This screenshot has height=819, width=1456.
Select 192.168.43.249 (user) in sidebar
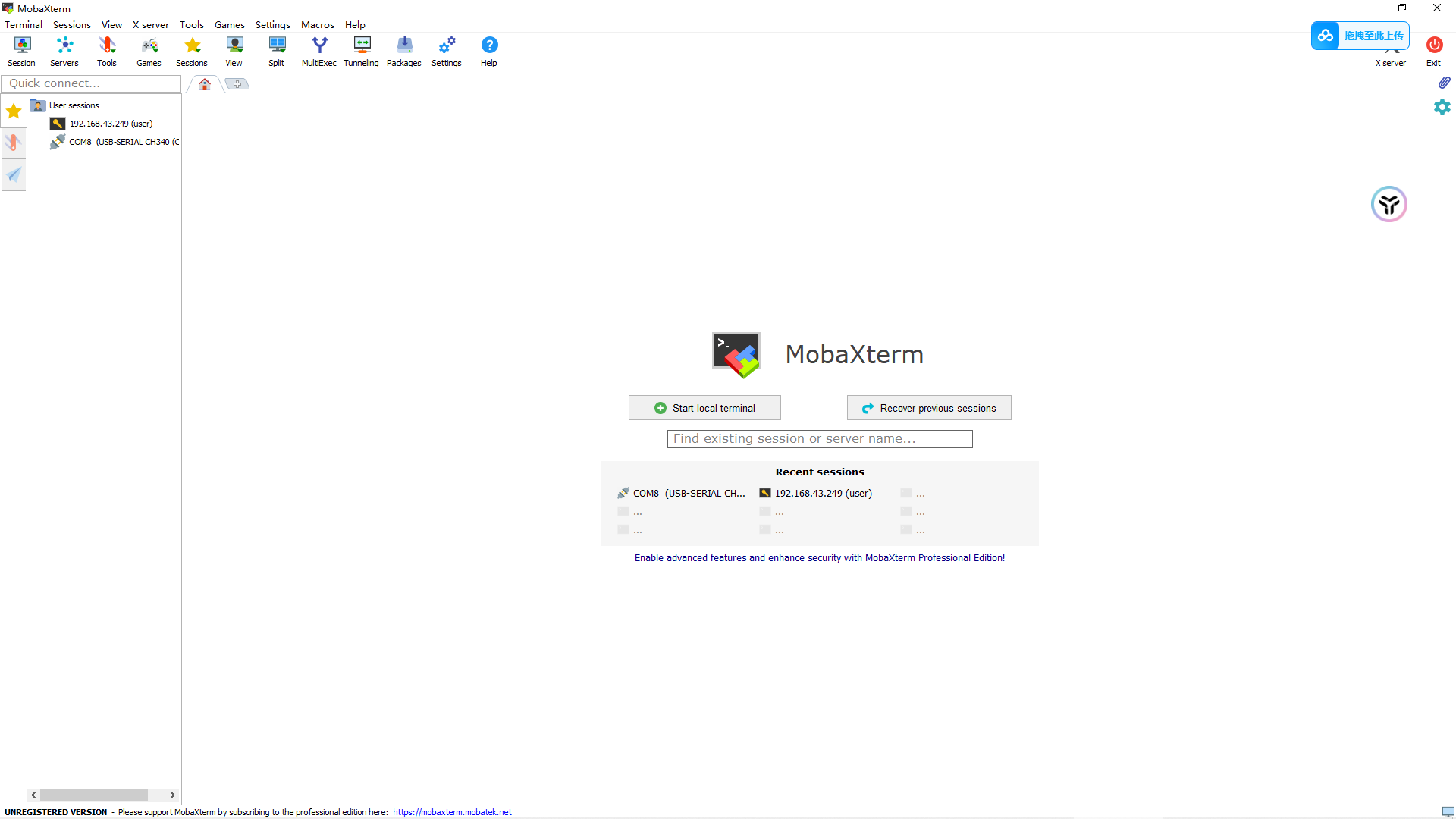102,124
